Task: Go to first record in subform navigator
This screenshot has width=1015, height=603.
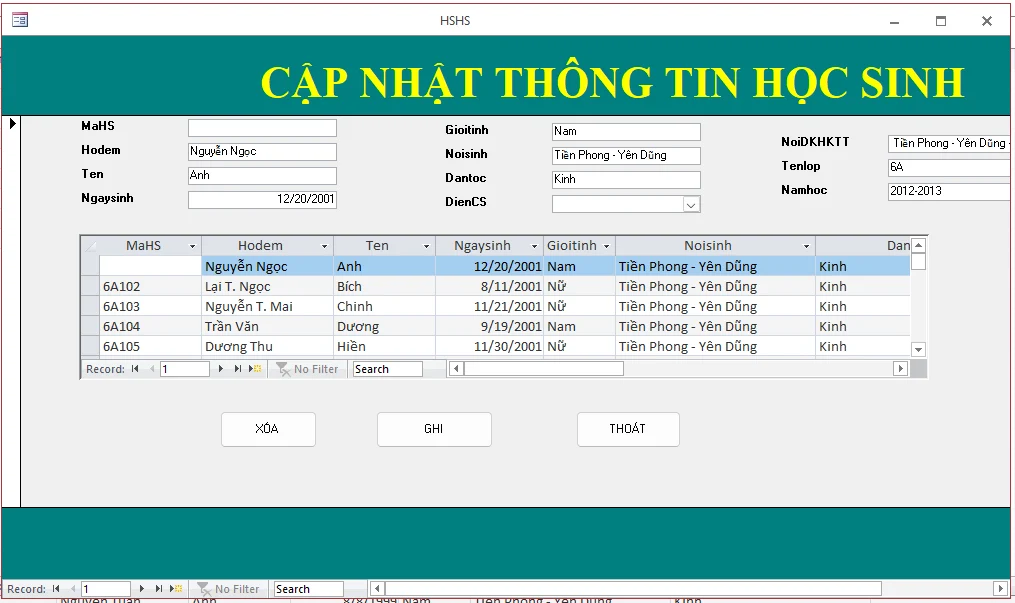Action: point(135,369)
